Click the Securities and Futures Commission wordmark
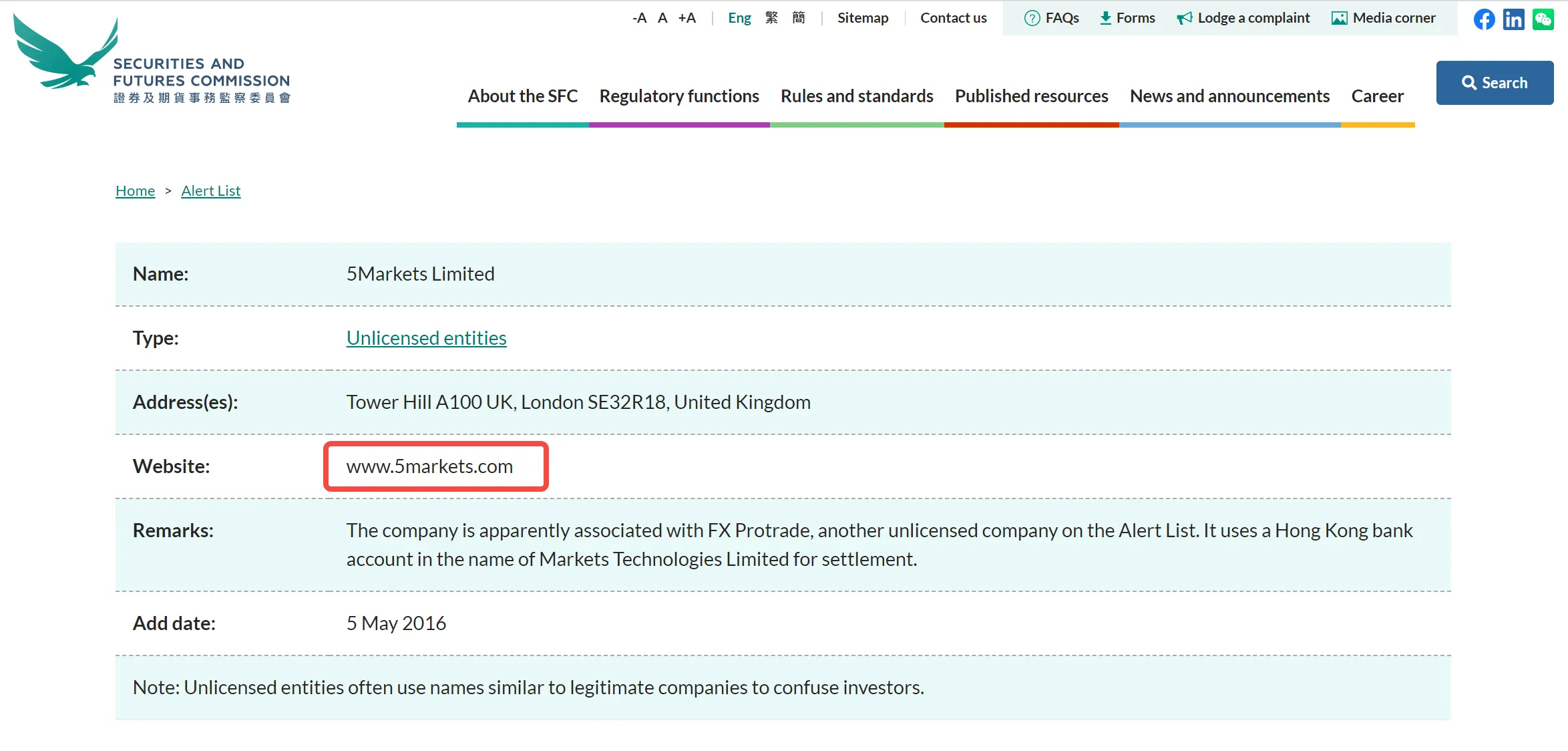1568x751 pixels. pyautogui.click(x=202, y=80)
